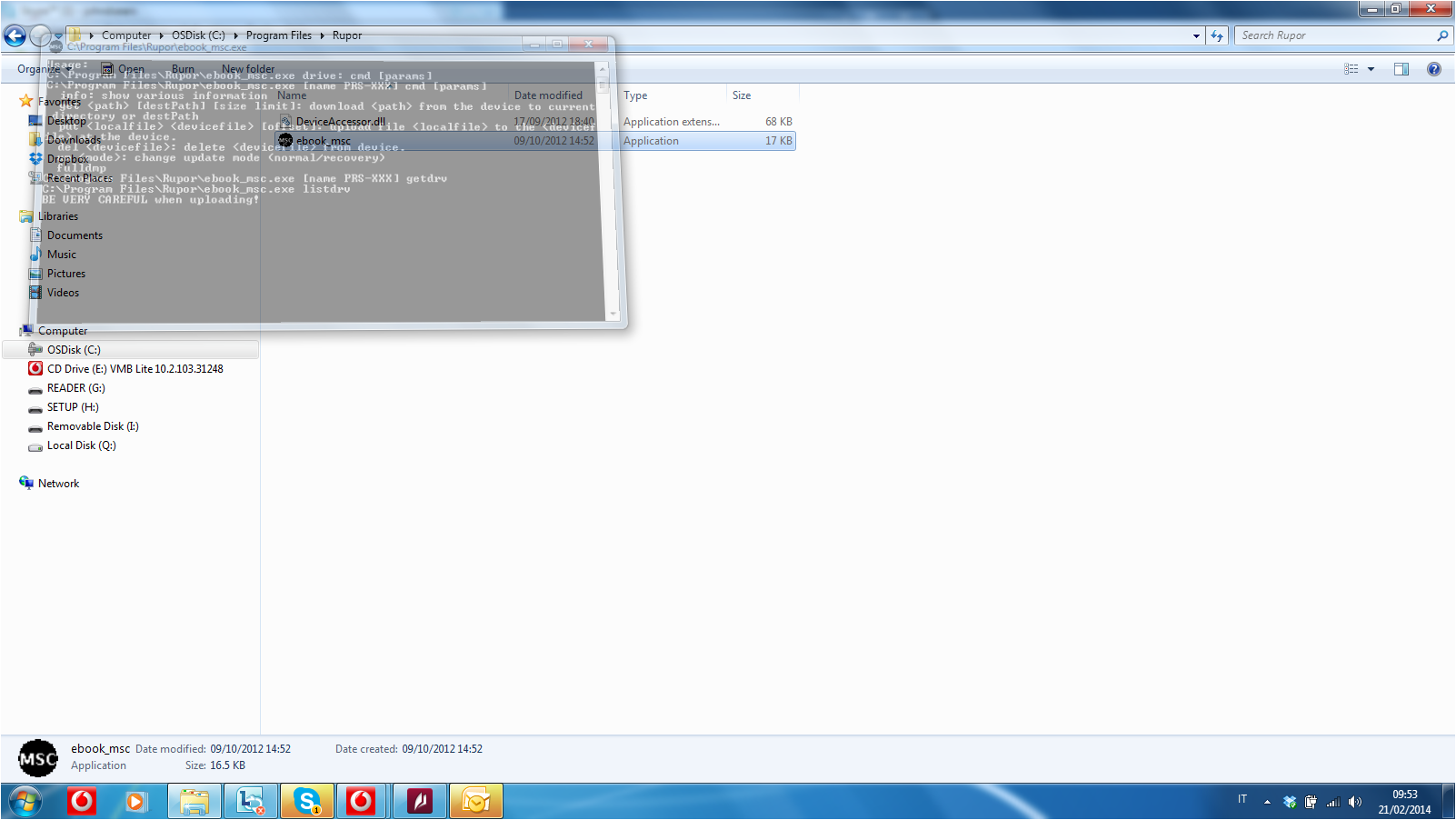Open the Pictures library

point(66,274)
